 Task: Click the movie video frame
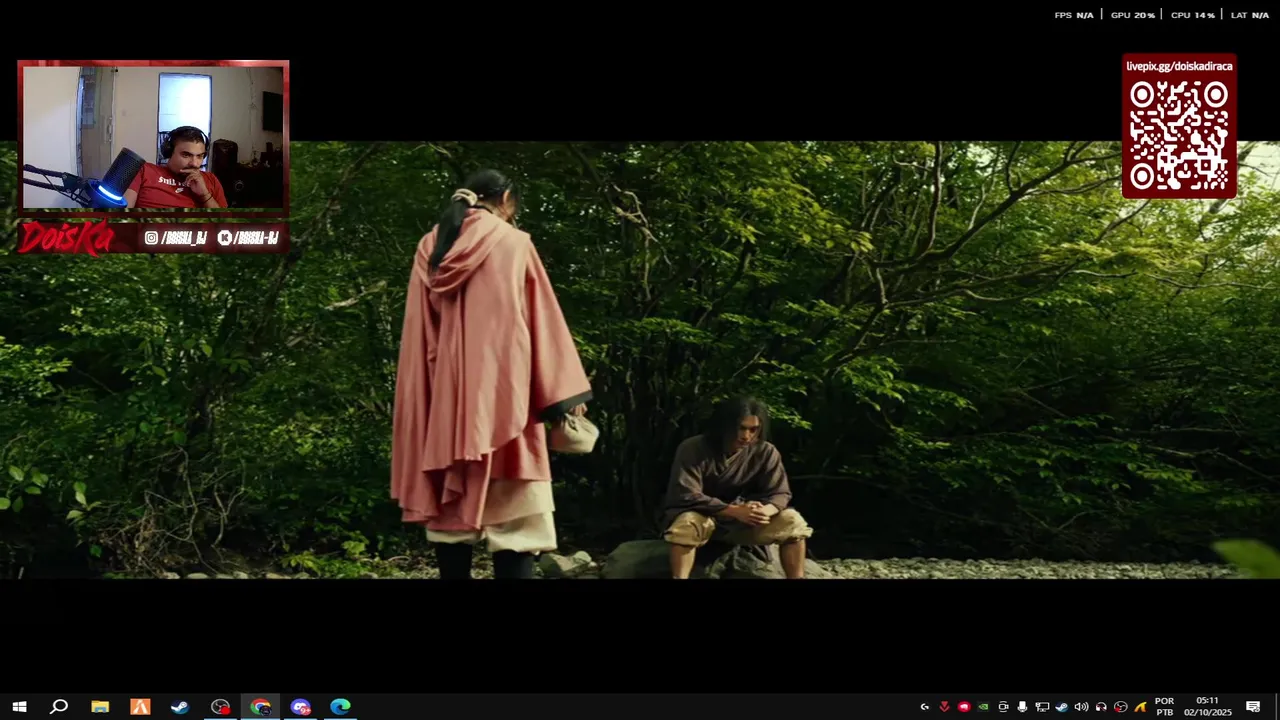pyautogui.click(x=640, y=360)
